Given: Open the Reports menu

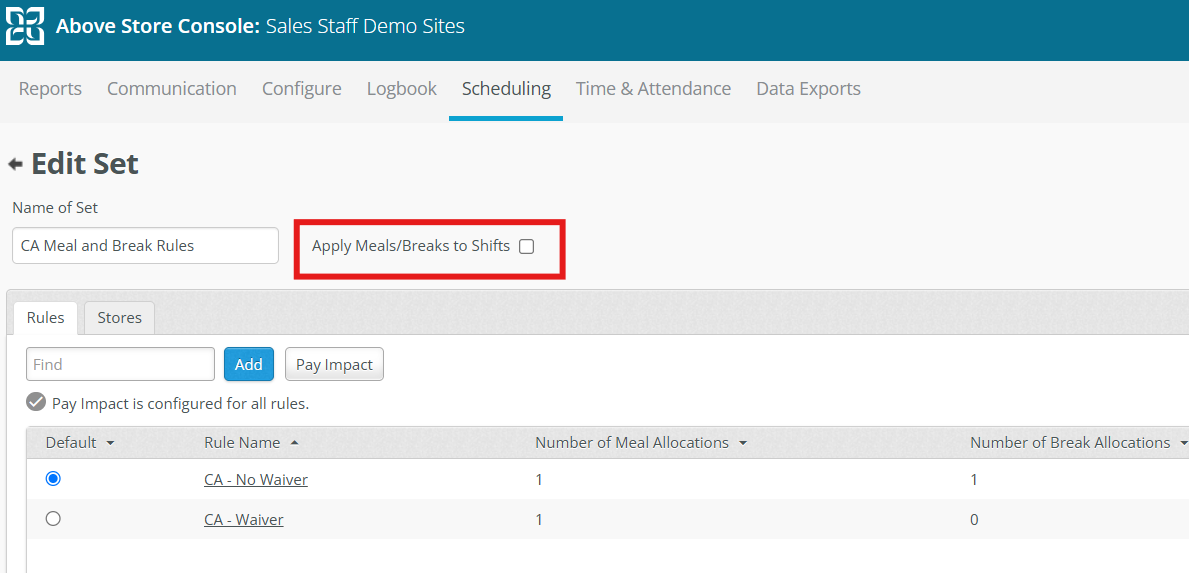Looking at the screenshot, I should [x=50, y=89].
